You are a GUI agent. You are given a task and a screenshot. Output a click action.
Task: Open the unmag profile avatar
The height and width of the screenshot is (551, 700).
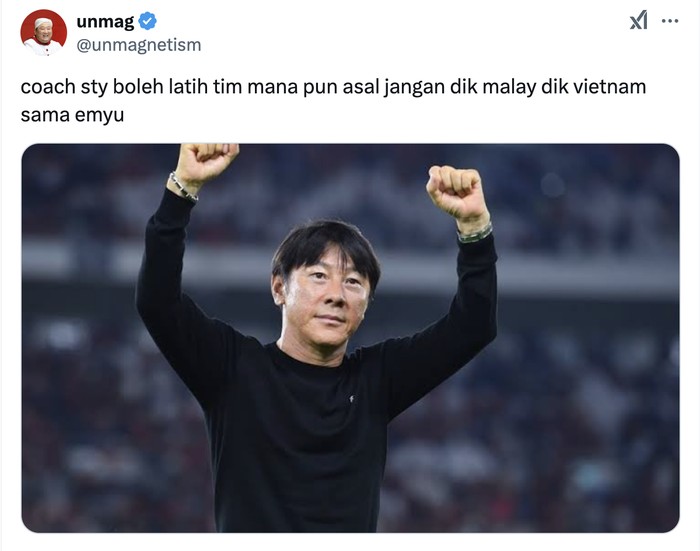click(x=43, y=33)
